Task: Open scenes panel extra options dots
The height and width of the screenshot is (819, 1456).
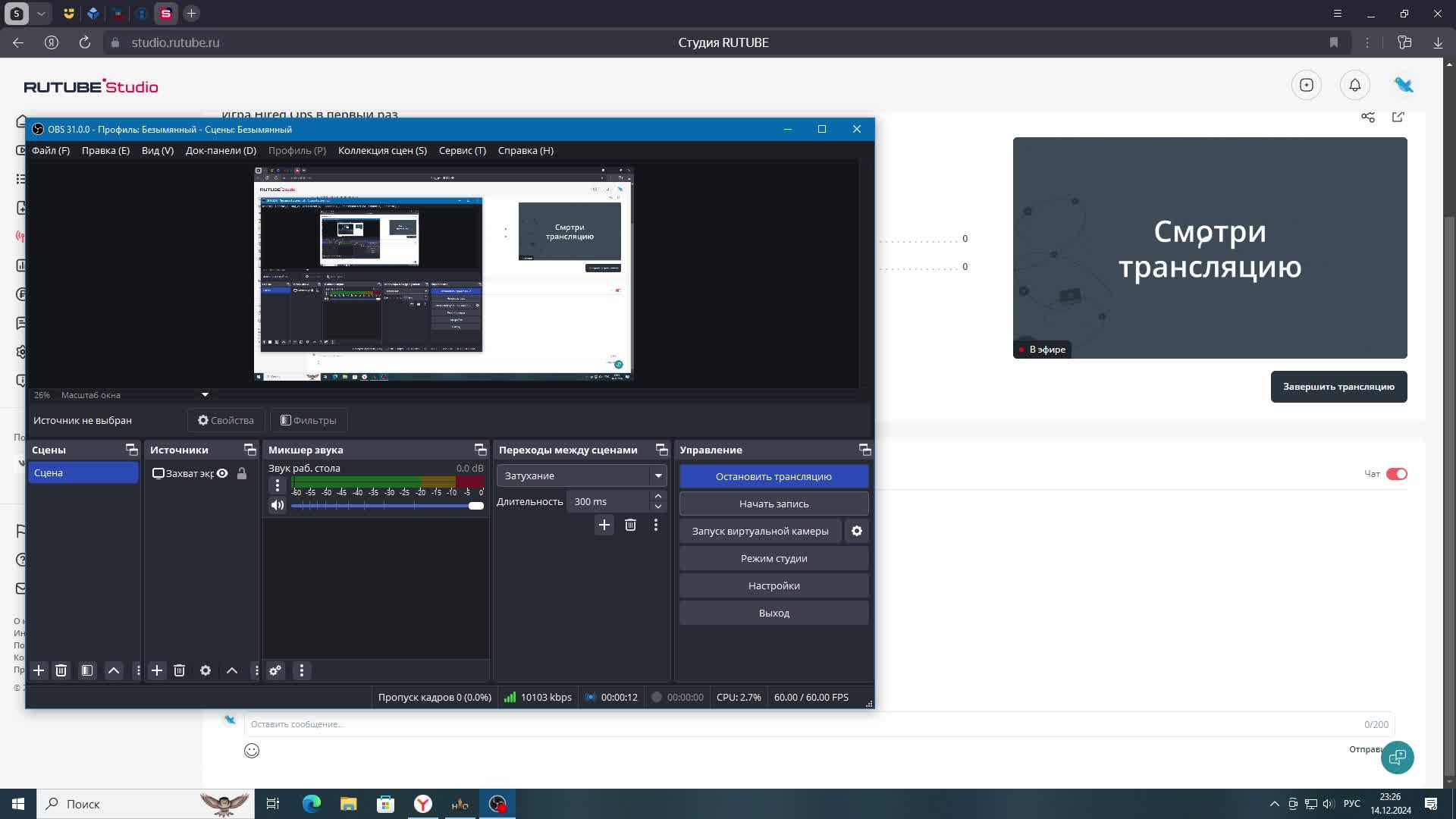Action: tap(137, 670)
